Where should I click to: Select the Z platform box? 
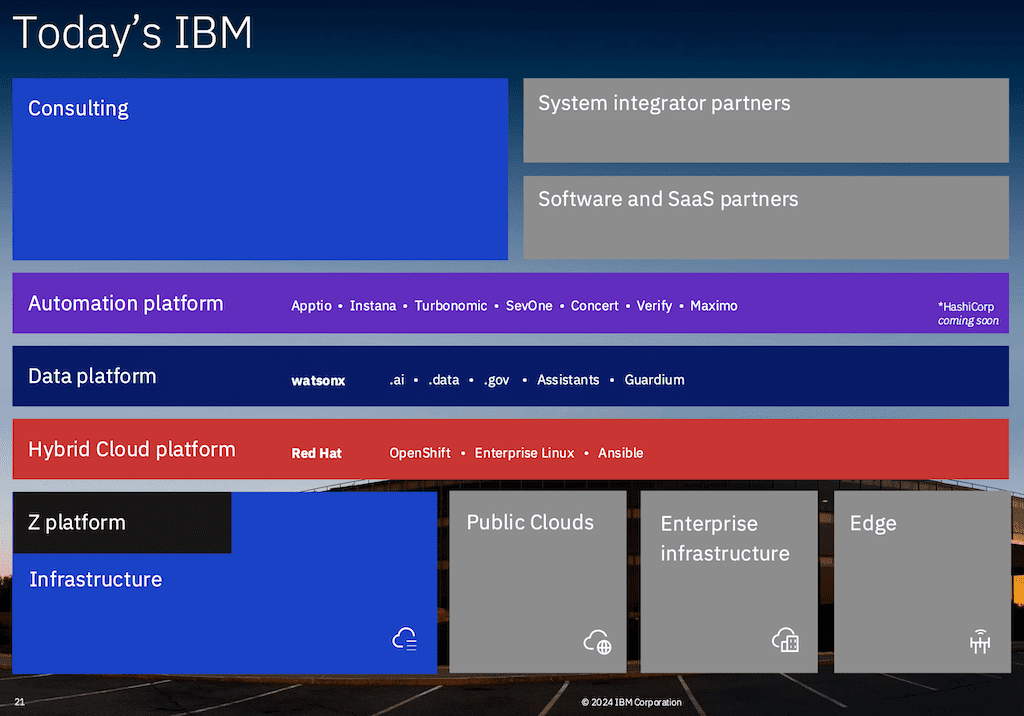tap(122, 522)
